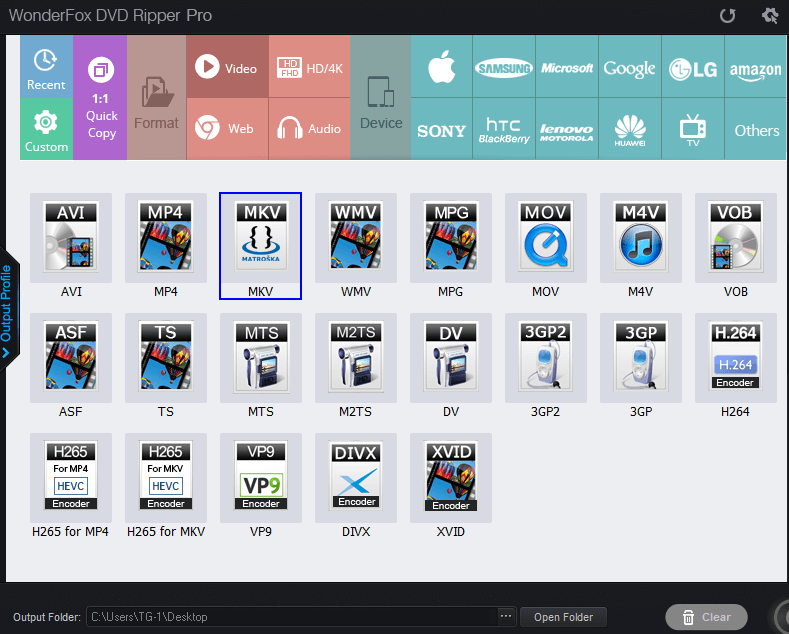The height and width of the screenshot is (634, 789).
Task: Browse output folder with ellipsis button
Action: click(506, 616)
